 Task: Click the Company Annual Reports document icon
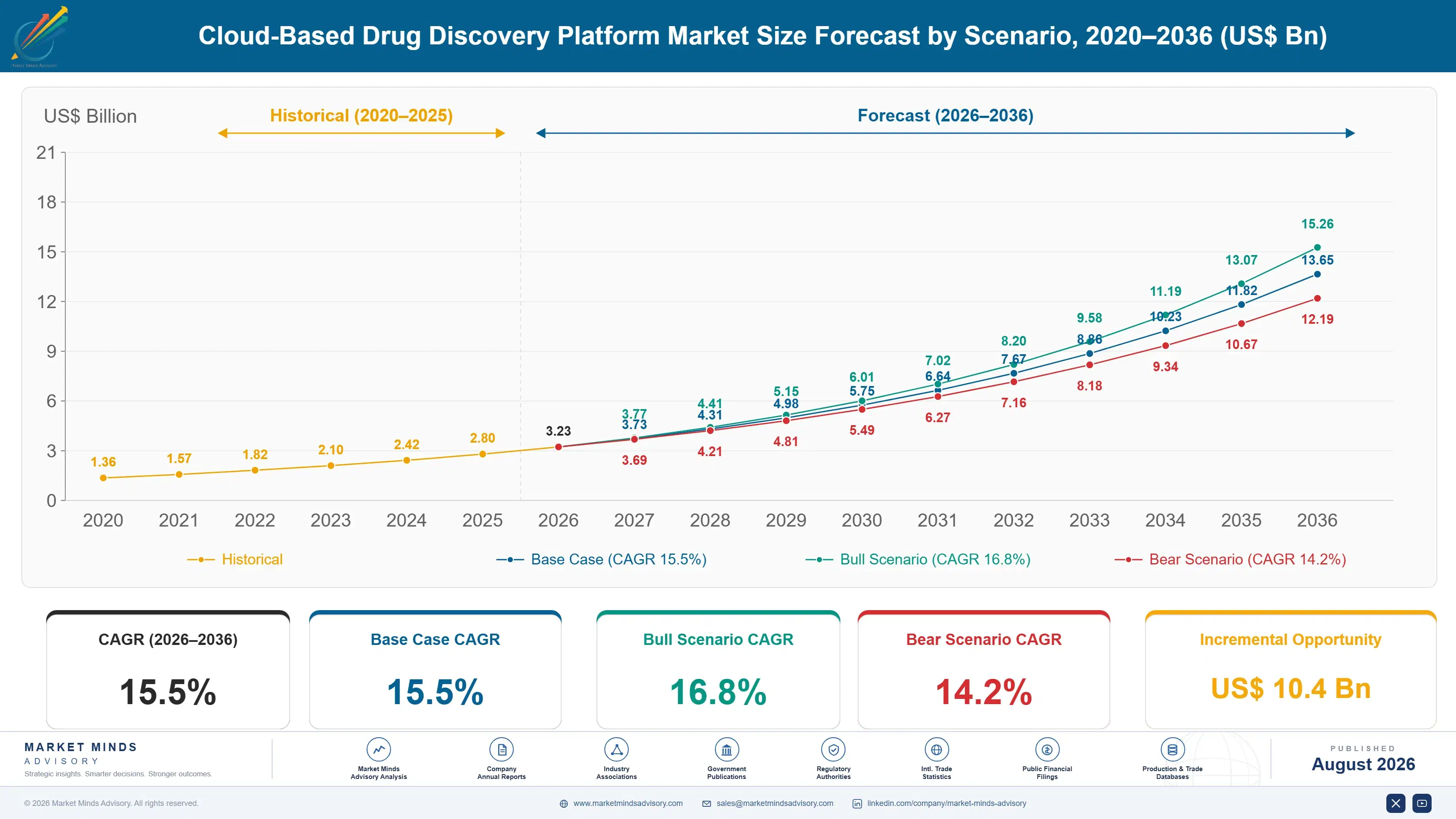(501, 749)
